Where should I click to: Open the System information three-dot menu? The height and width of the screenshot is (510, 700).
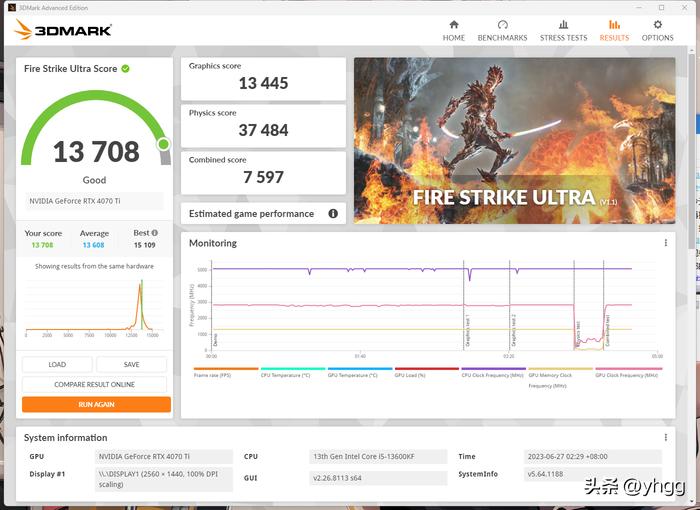point(666,437)
